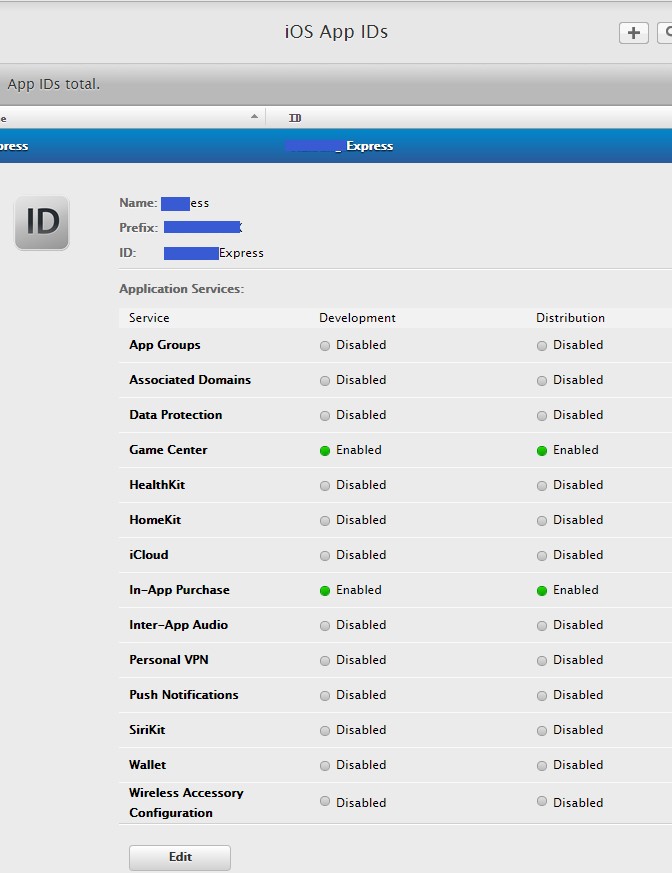Click the Distribution column header
The width and height of the screenshot is (672, 873).
pos(570,318)
